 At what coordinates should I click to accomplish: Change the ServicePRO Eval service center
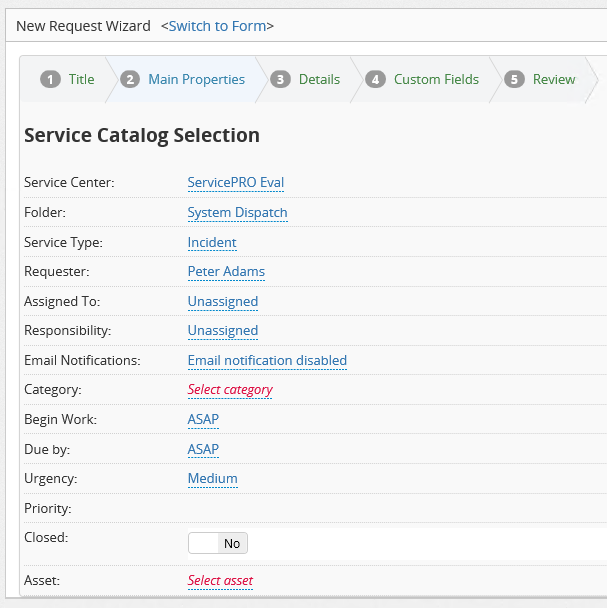tap(235, 182)
